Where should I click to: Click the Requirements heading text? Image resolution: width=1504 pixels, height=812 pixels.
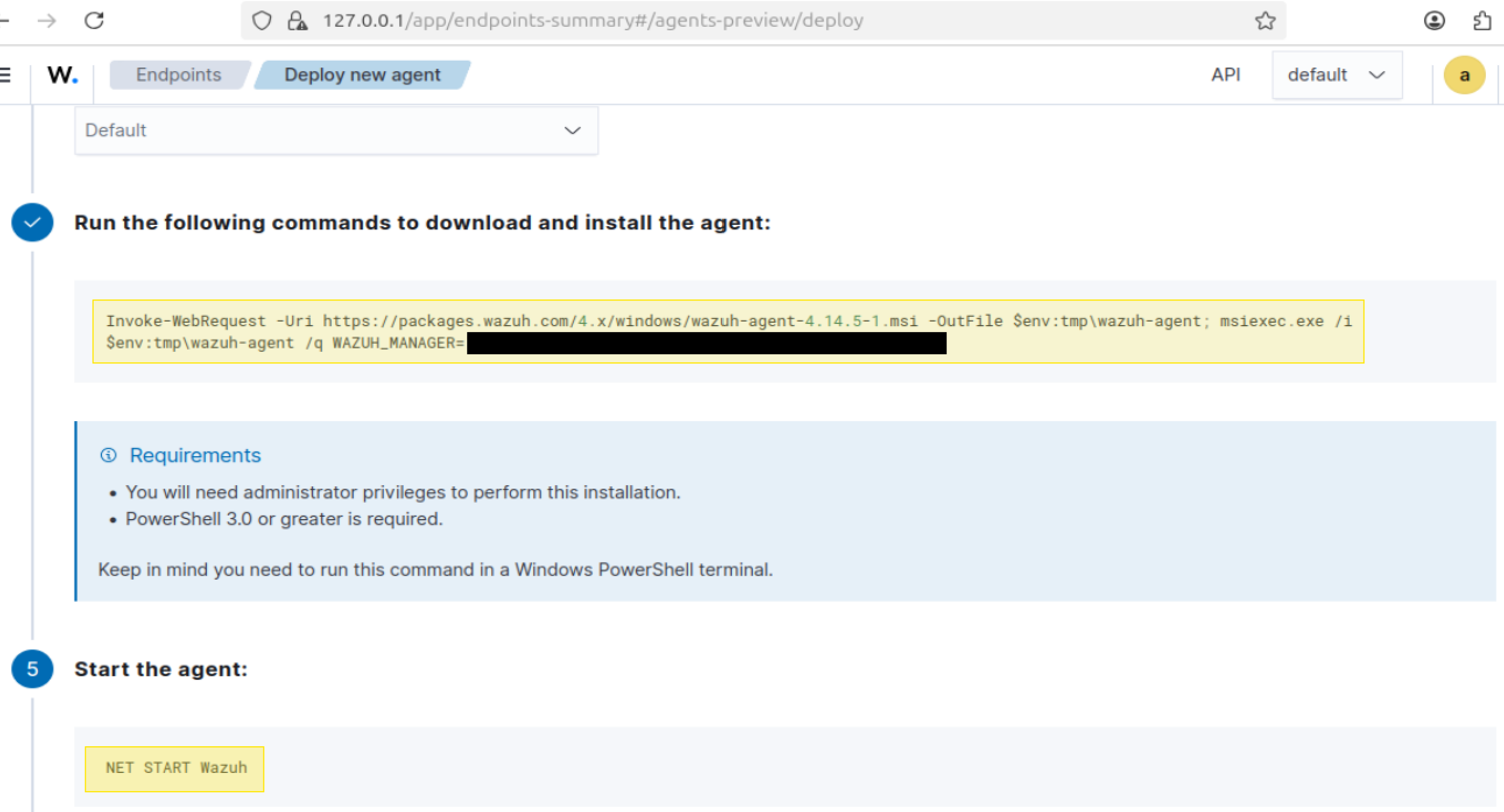(195, 456)
